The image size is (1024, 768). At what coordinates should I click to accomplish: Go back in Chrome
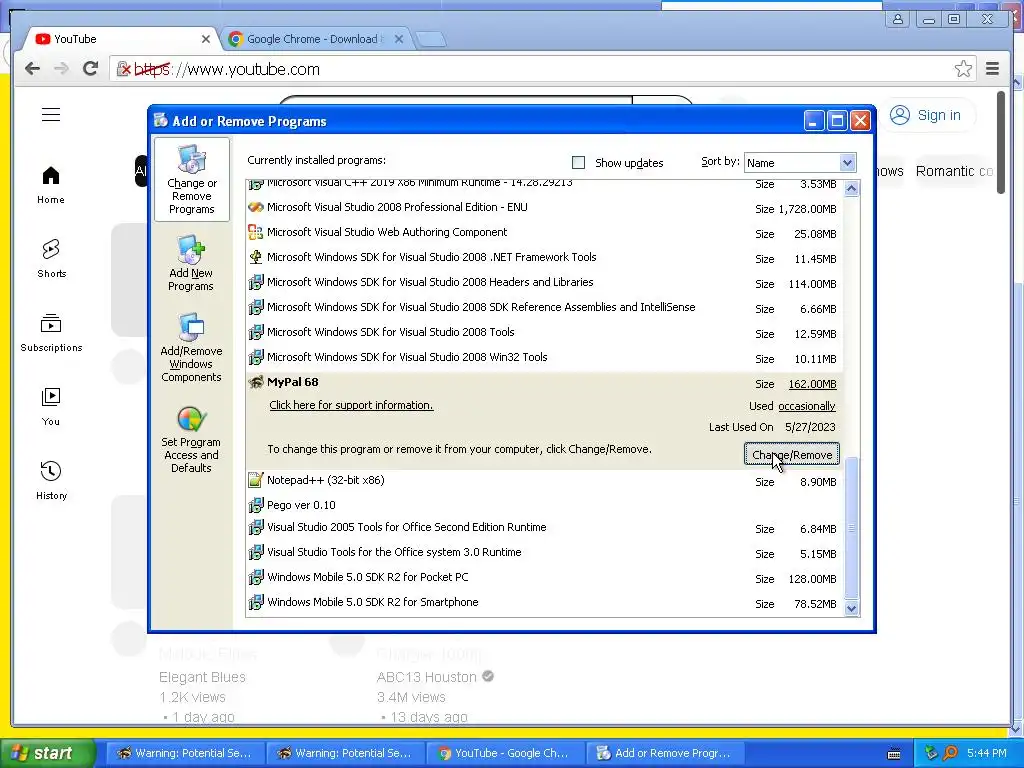coord(32,69)
